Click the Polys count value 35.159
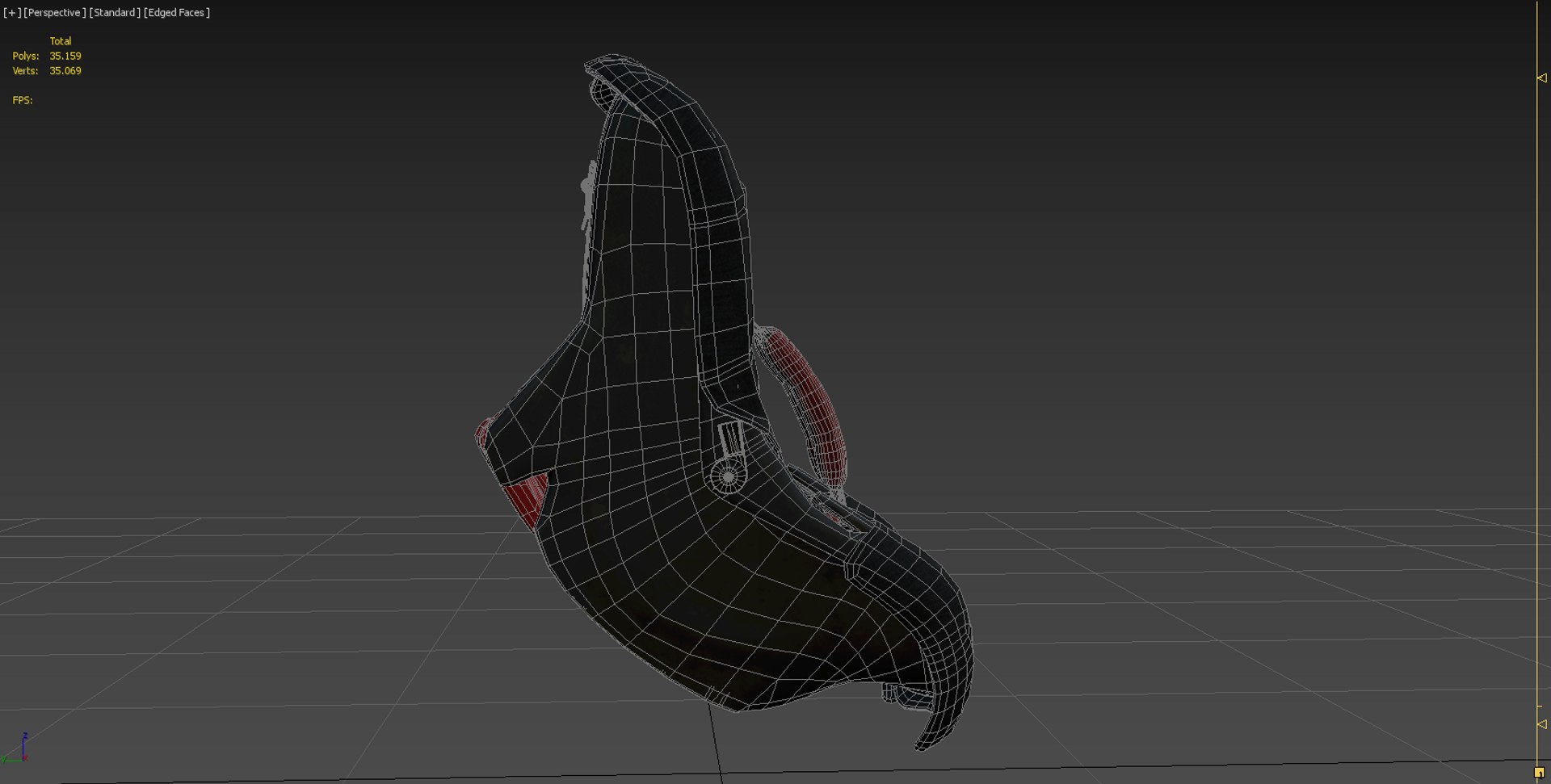This screenshot has height=784, width=1551. pos(65,56)
